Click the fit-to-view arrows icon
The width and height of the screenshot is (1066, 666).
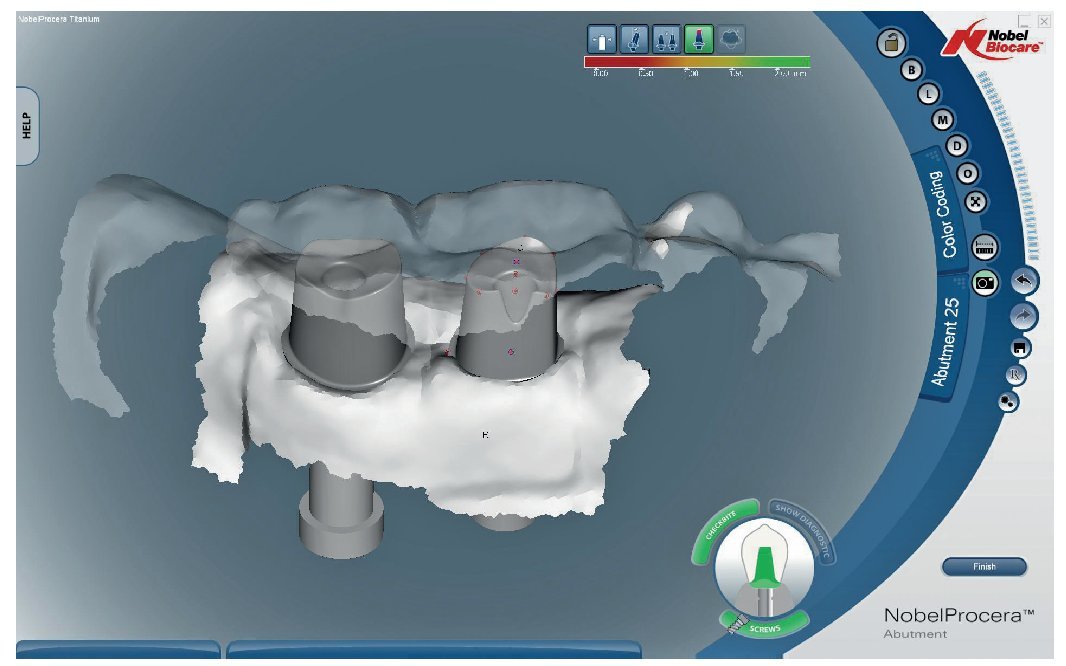tap(978, 201)
